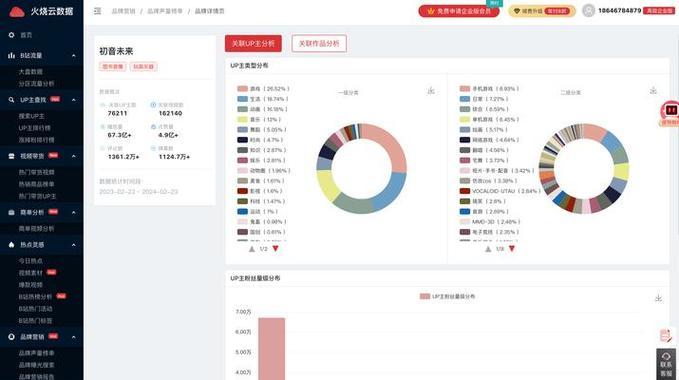Open 品牌声量榜单 in the sidebar
The height and width of the screenshot is (380, 679).
(x=36, y=353)
